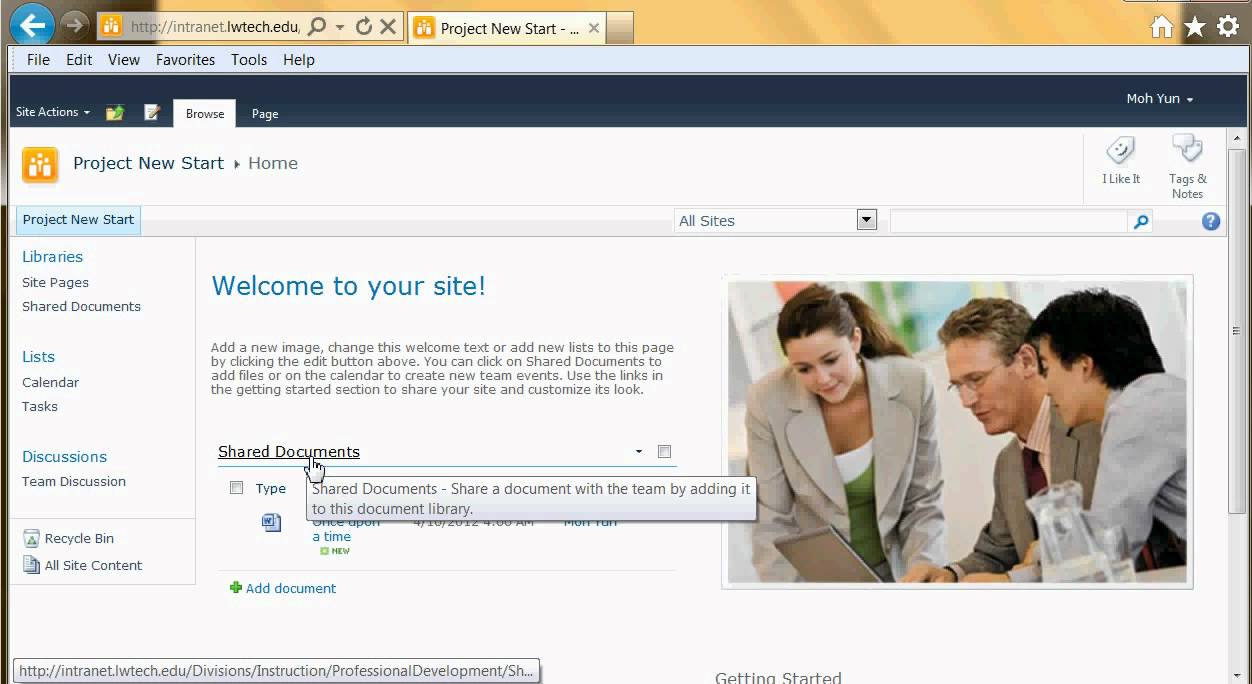1252x684 pixels.
Task: Click the Navigate Up folder icon
Action: (x=115, y=112)
